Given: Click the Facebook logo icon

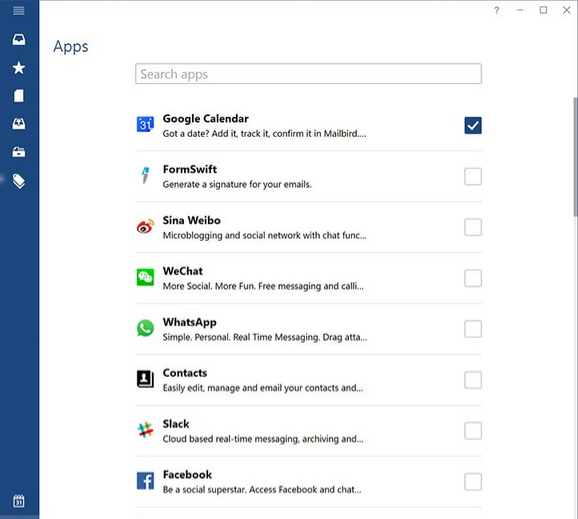Looking at the screenshot, I should pyautogui.click(x=145, y=481).
